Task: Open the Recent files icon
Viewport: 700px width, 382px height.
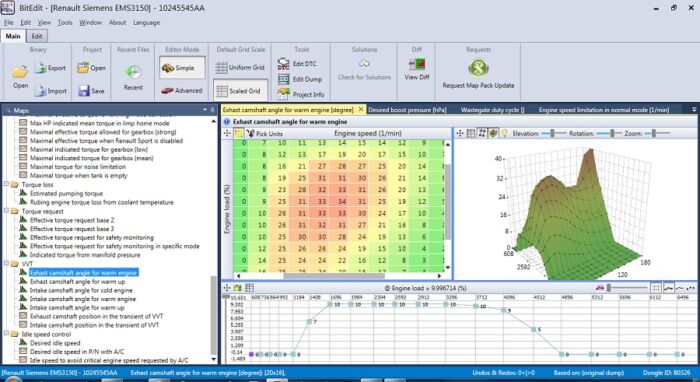Action: (133, 72)
